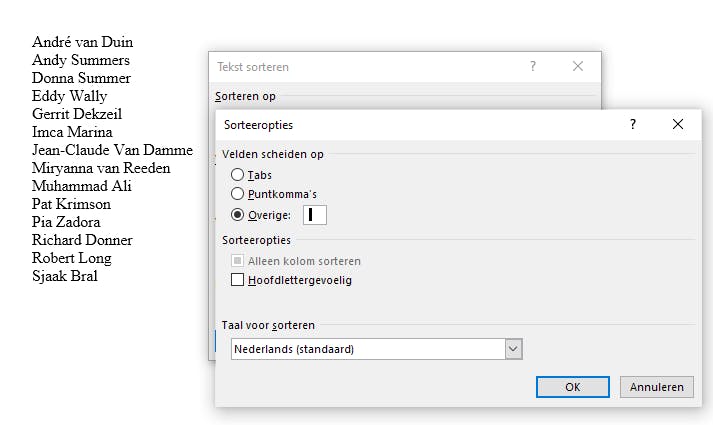Select the Tabs radio button

click(238, 174)
